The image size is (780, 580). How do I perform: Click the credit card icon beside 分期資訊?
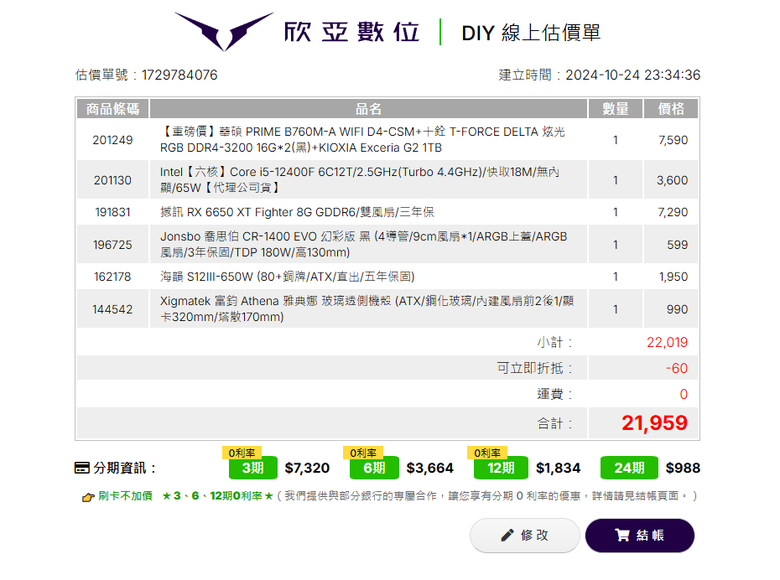coord(82,468)
